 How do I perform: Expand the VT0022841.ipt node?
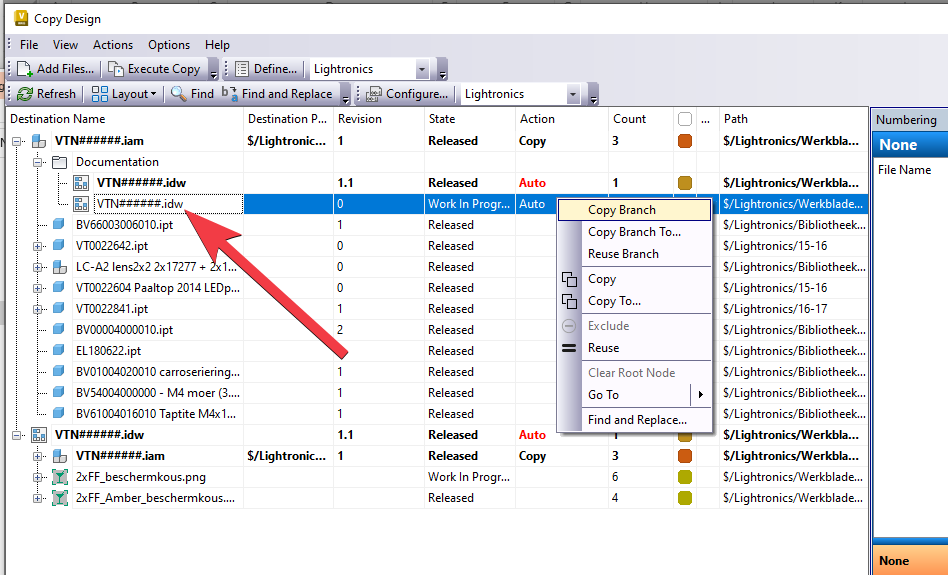coord(37,309)
